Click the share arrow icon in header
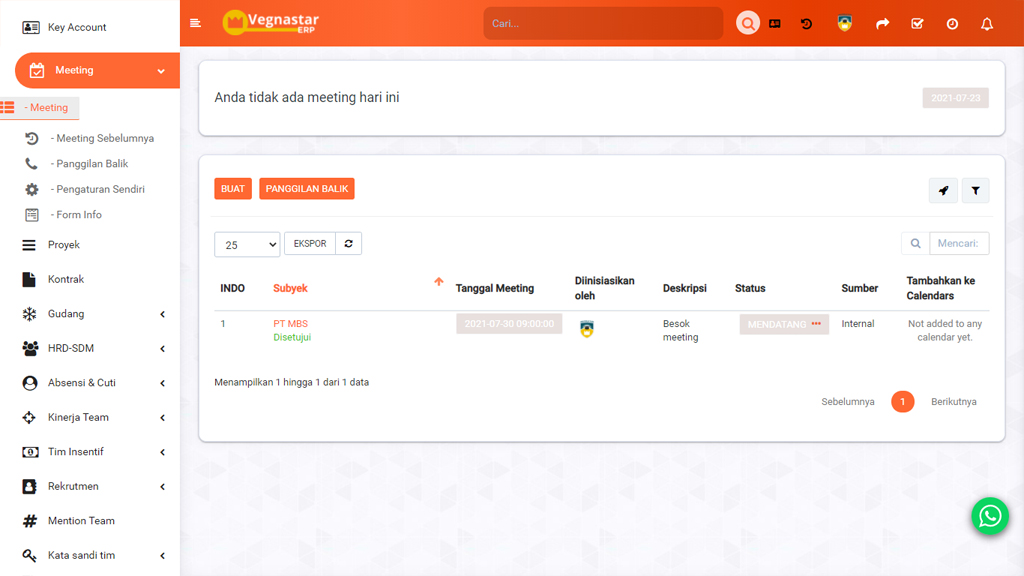The image size is (1024, 576). point(882,24)
